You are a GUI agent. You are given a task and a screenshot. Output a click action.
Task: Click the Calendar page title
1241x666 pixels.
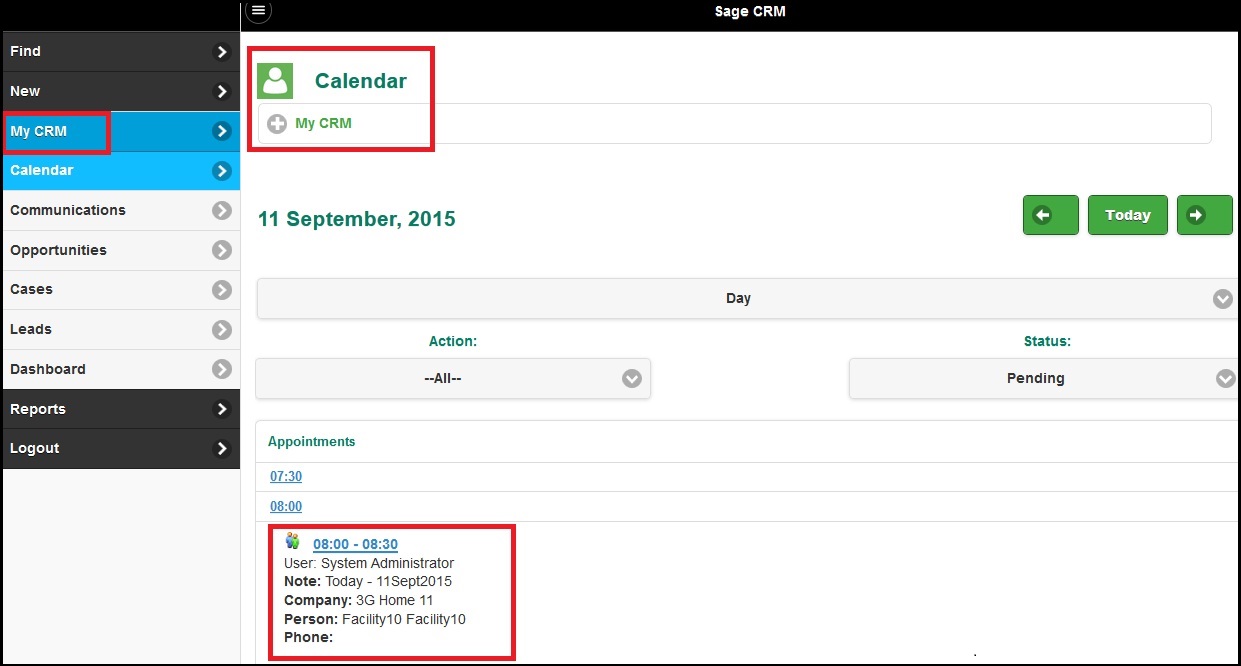pyautogui.click(x=361, y=81)
